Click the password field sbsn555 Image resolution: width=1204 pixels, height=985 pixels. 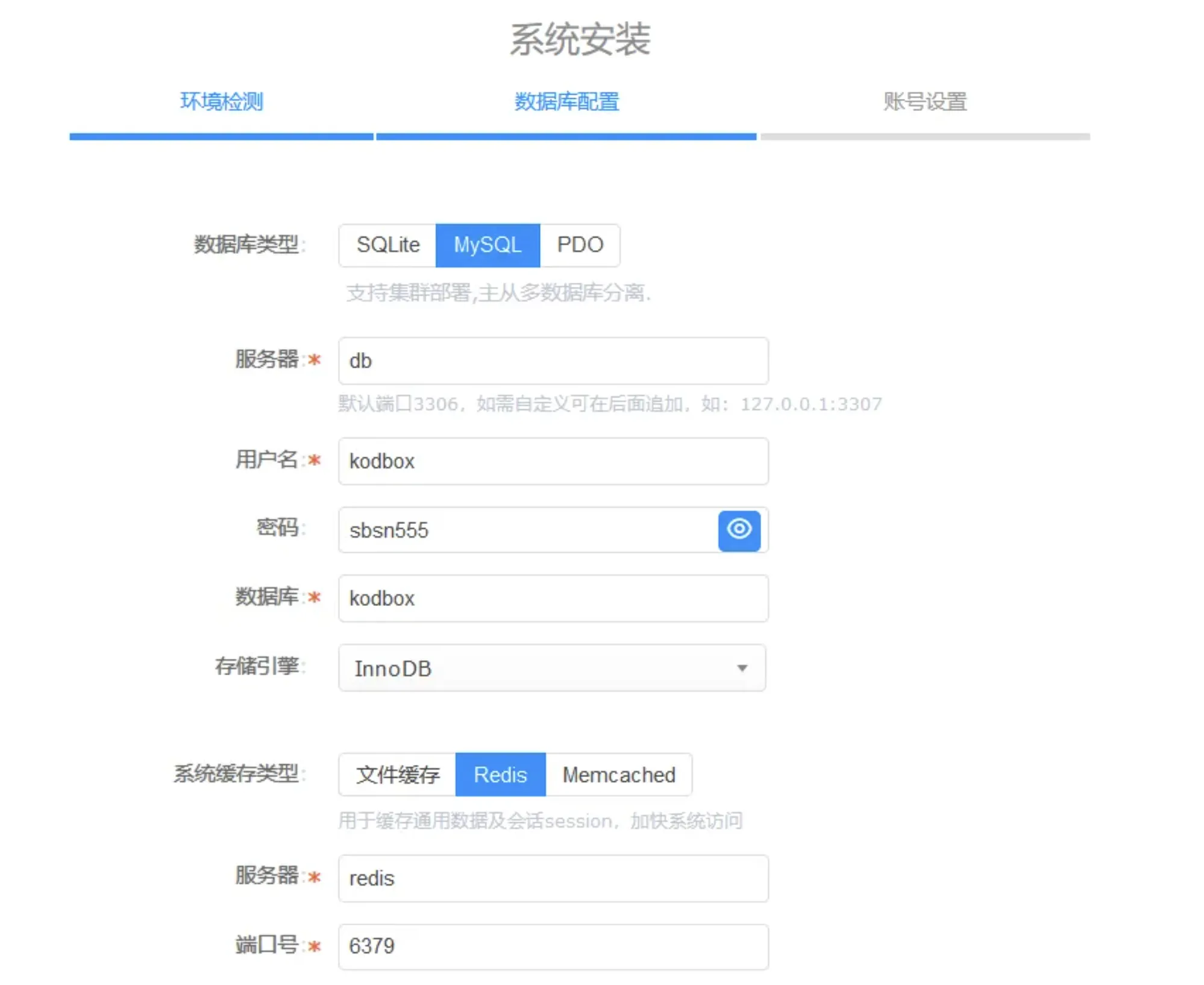point(527,530)
